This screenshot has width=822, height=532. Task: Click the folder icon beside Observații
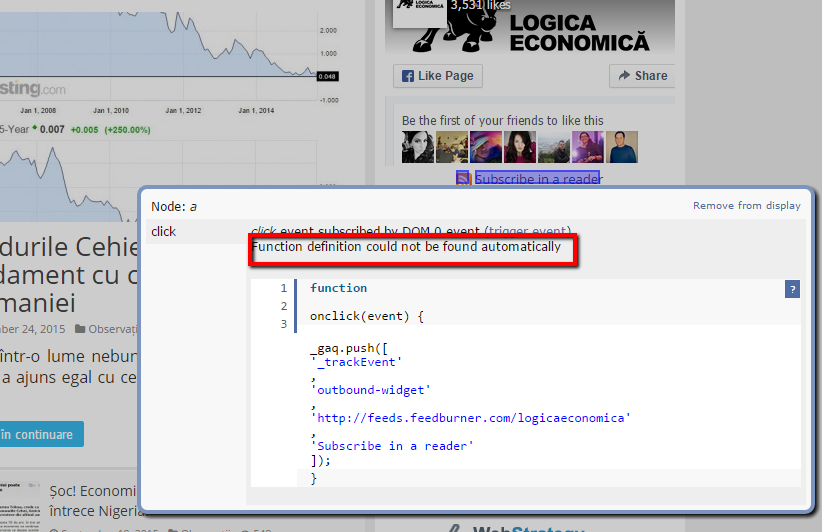pos(81,328)
